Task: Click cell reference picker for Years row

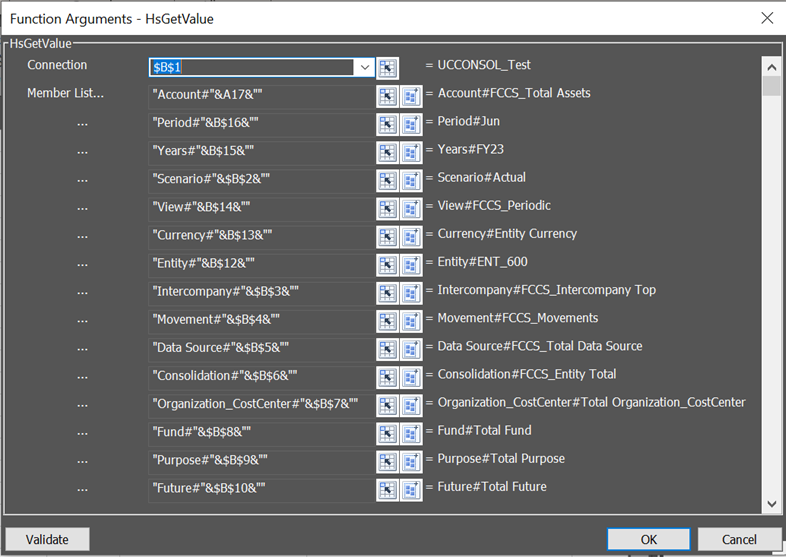Action: point(387,152)
